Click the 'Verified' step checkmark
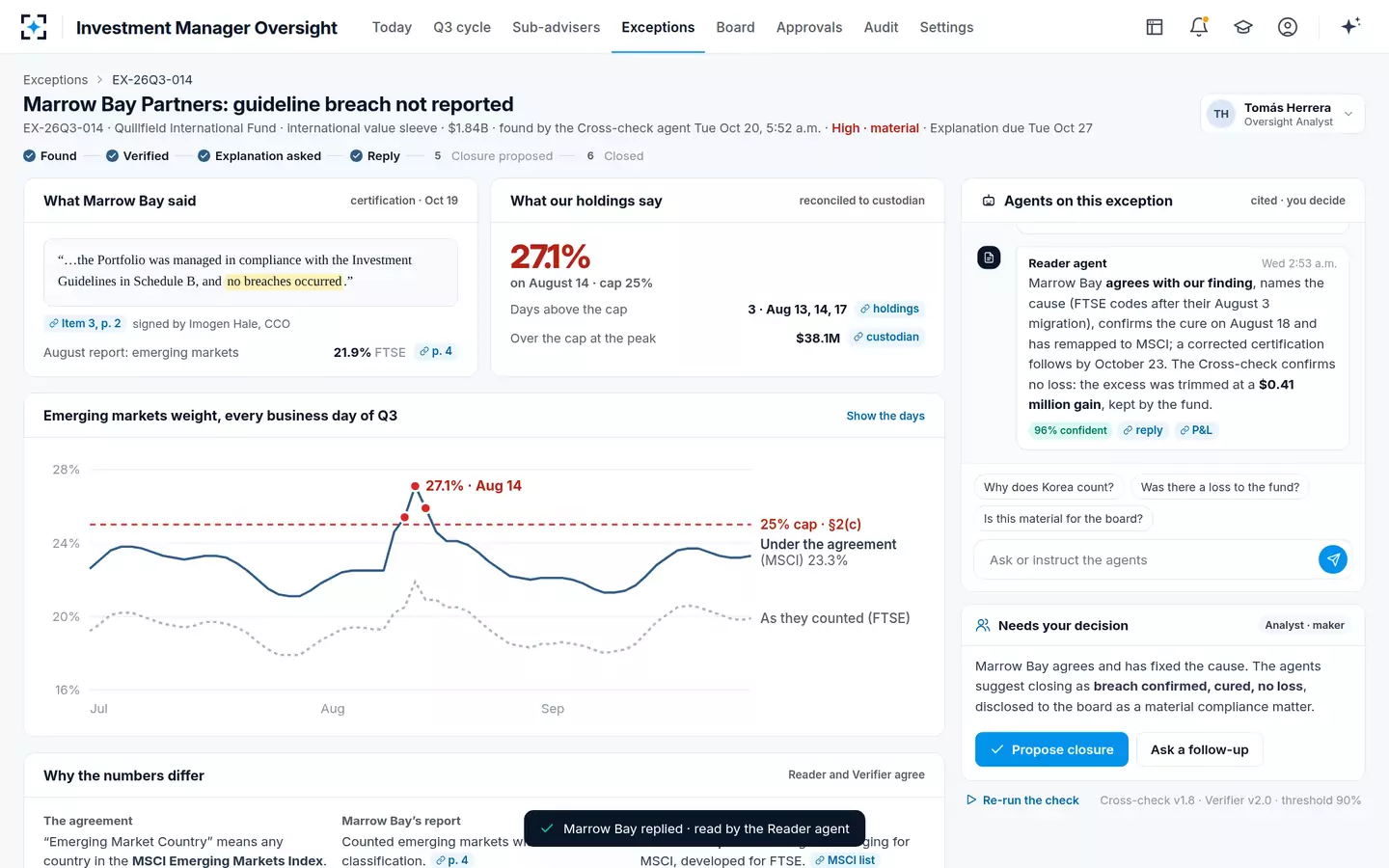 tap(113, 155)
